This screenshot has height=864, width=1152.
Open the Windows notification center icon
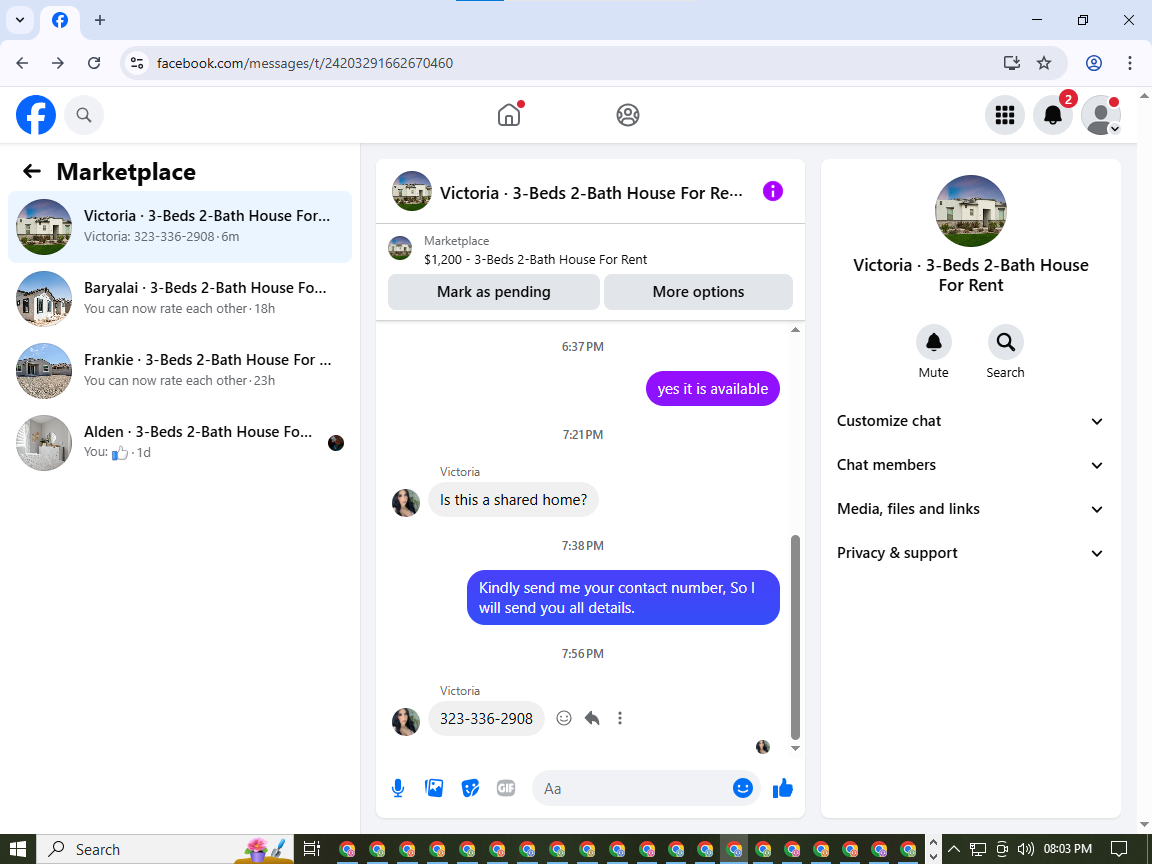pos(1119,849)
